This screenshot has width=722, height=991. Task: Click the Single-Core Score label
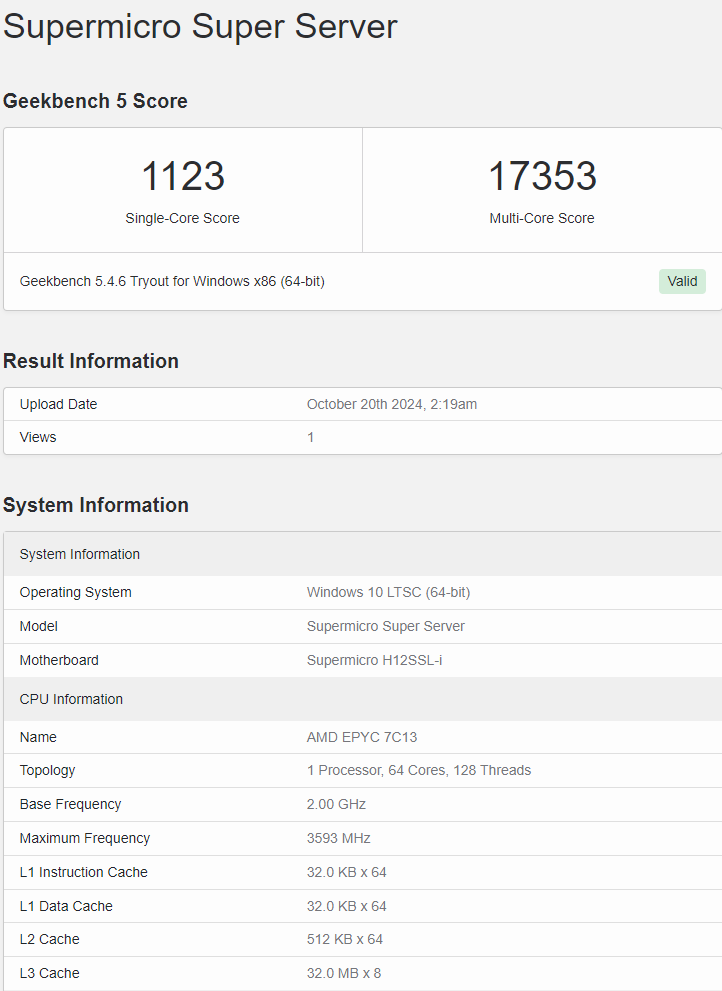click(x=182, y=218)
